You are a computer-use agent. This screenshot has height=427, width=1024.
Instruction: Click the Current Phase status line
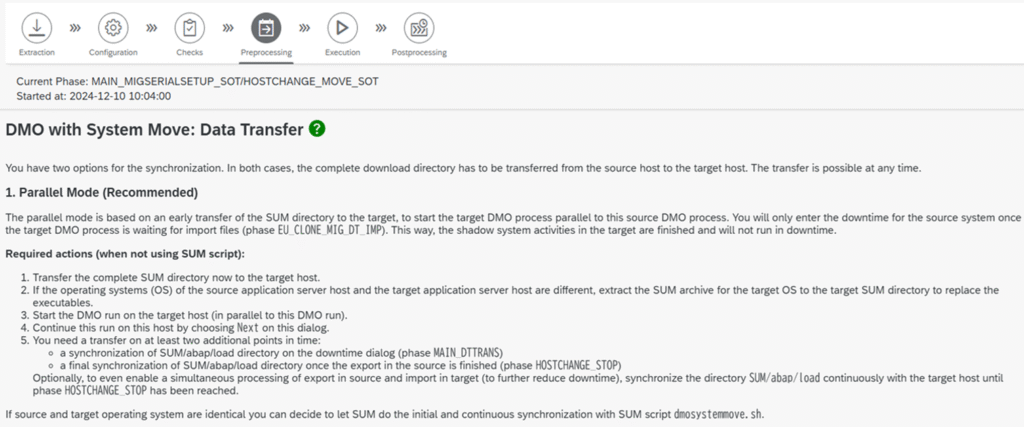(196, 80)
